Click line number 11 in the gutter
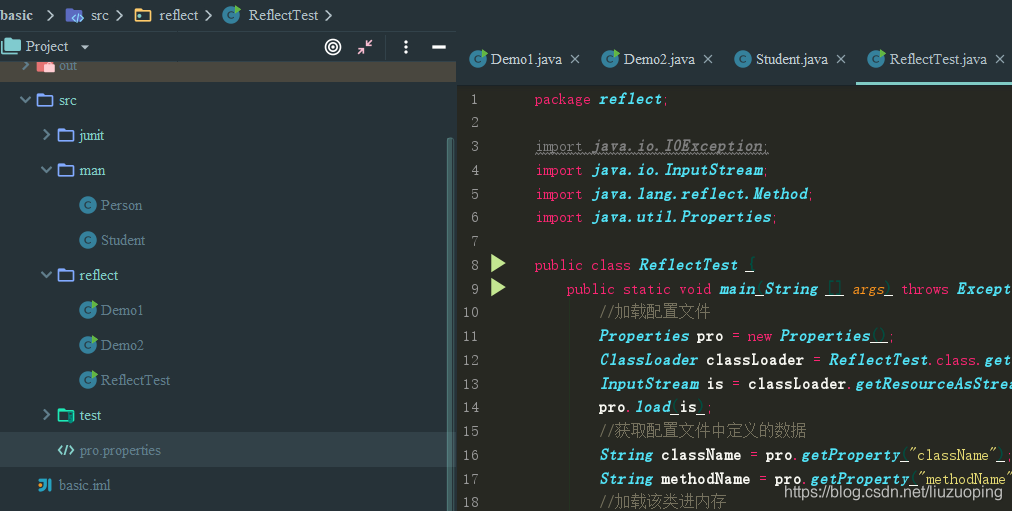The width and height of the screenshot is (1012, 511). 471,336
